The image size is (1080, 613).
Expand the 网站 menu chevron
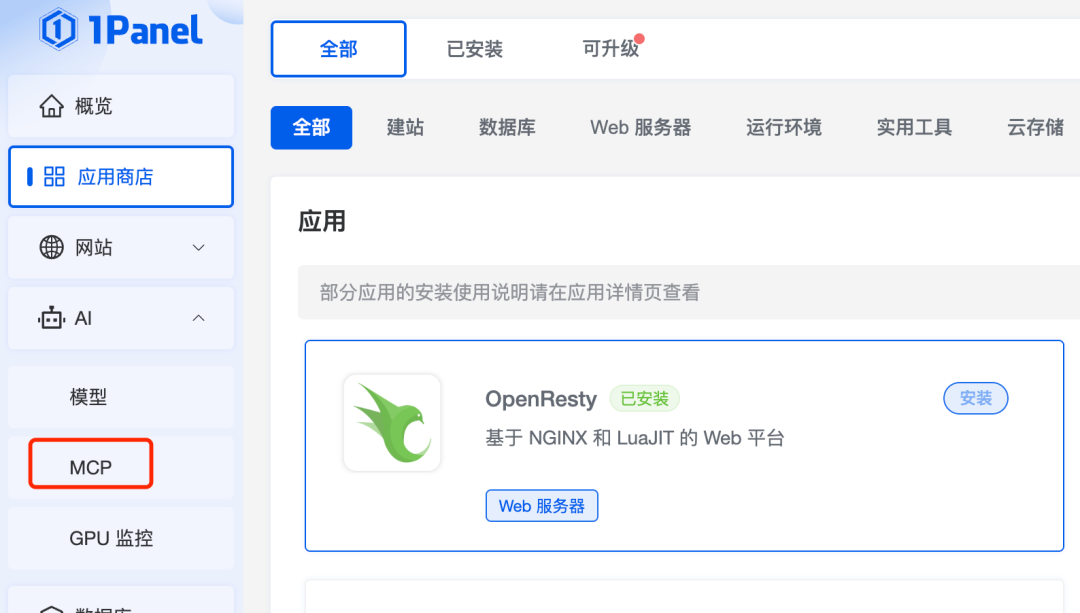click(x=198, y=247)
